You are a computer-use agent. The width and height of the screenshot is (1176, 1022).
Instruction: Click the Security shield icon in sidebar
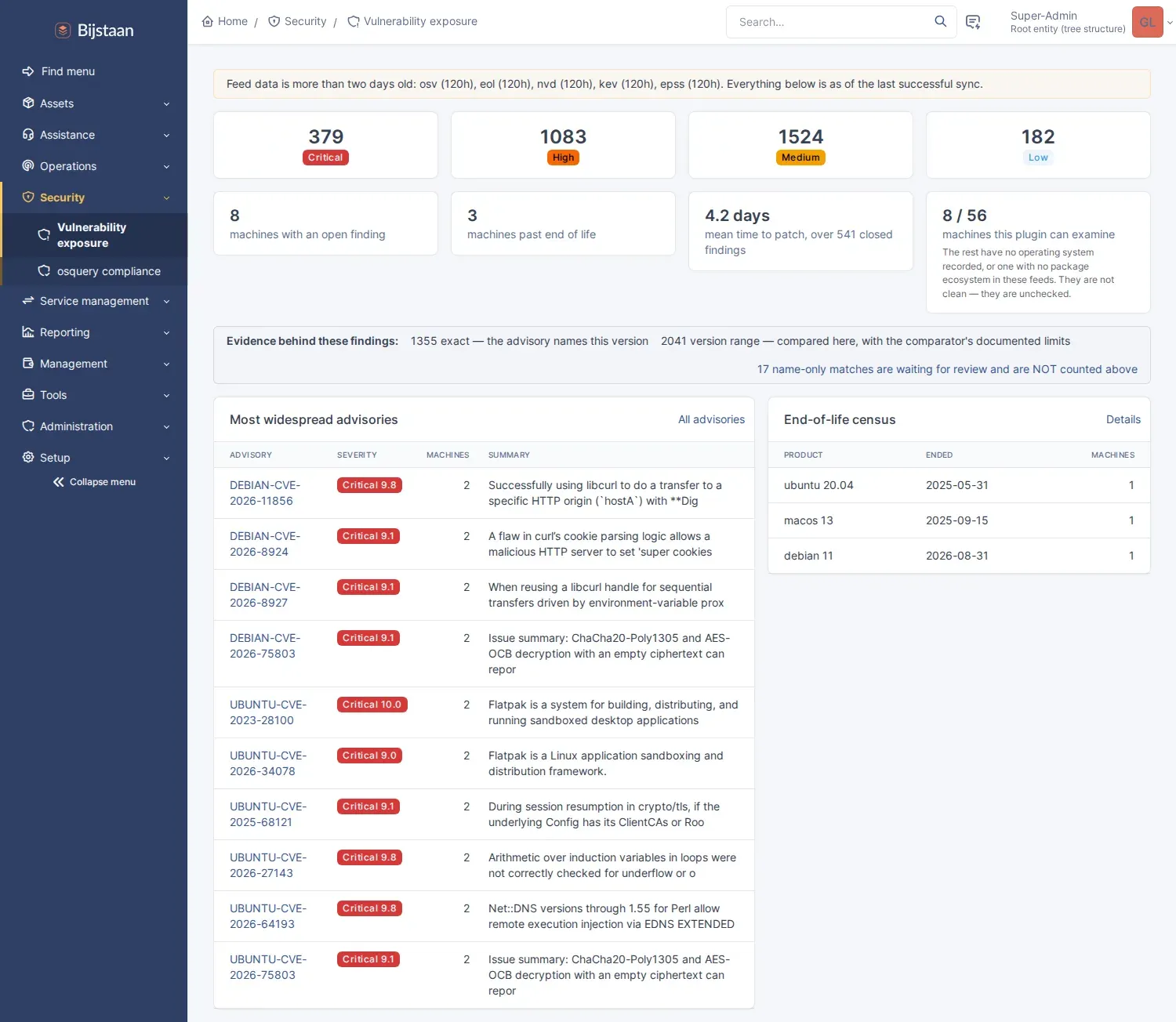click(x=28, y=198)
